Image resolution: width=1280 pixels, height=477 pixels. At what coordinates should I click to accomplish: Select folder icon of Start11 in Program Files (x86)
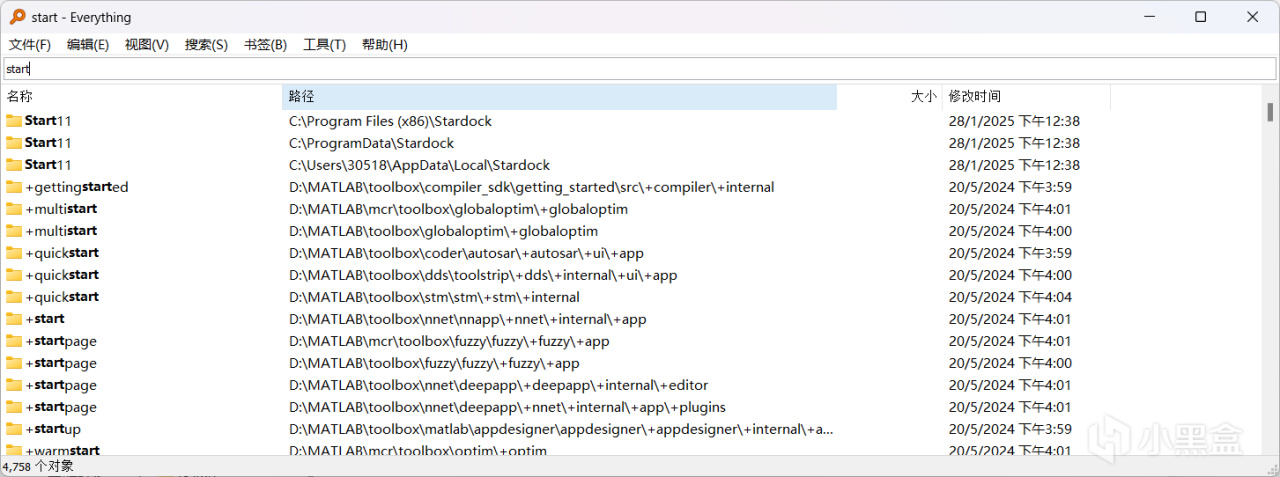coord(14,121)
